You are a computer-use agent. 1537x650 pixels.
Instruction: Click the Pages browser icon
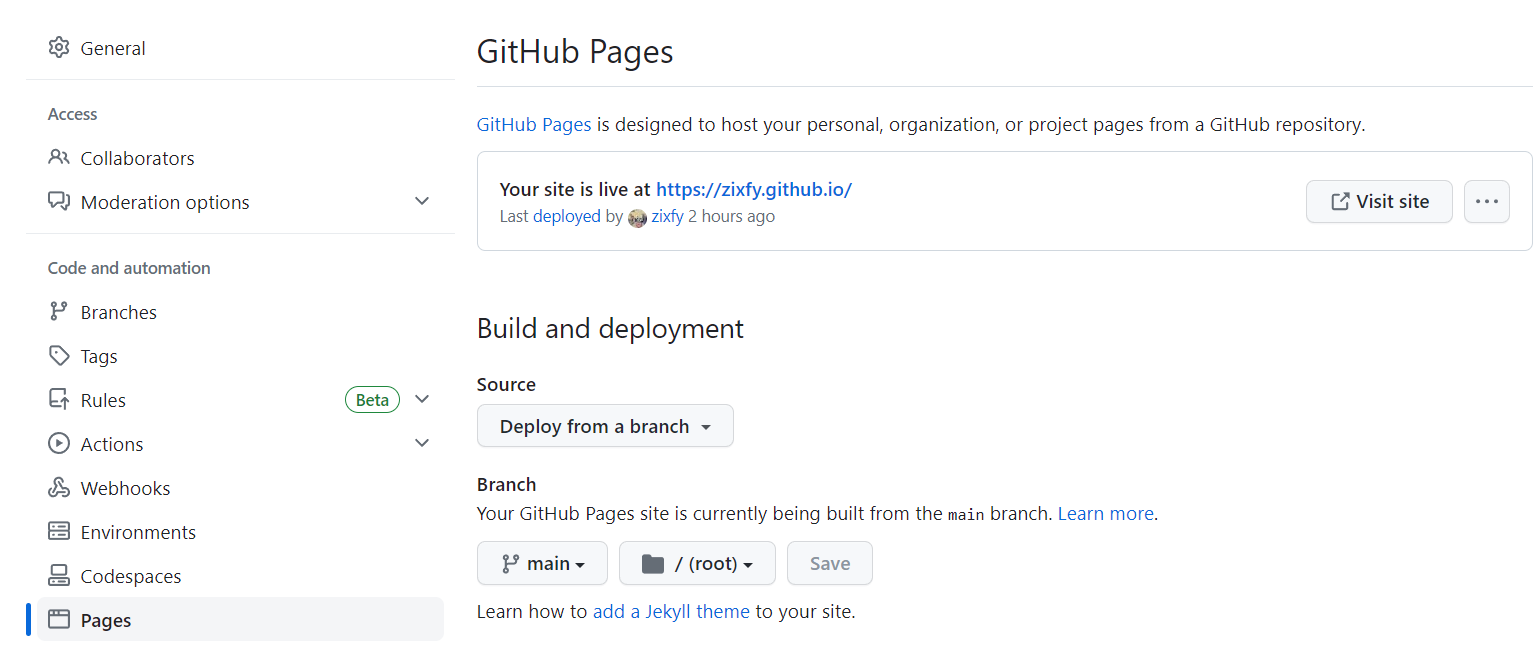click(59, 620)
